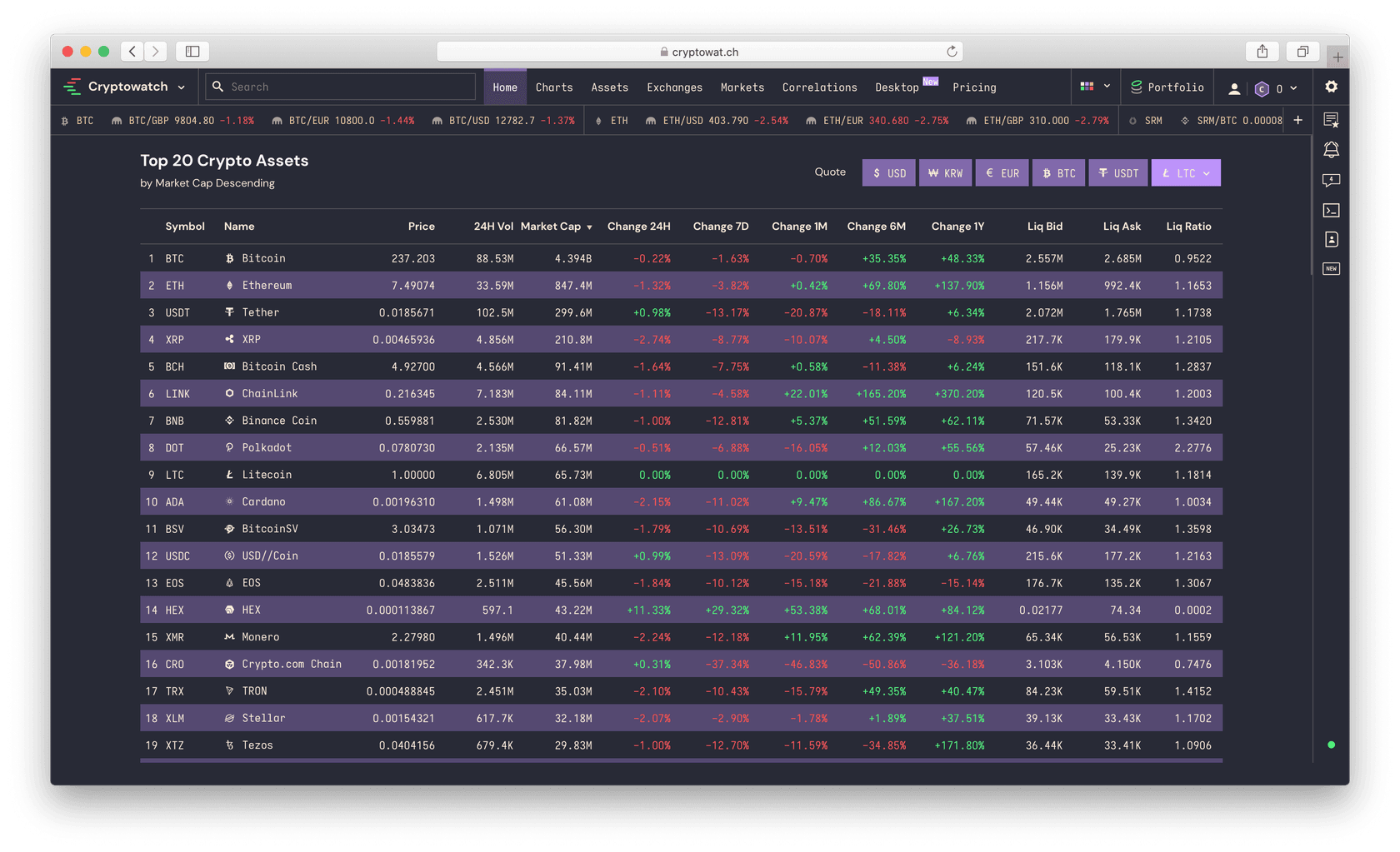The image size is (1400, 852).
Task: Set quote currency to USDT
Action: pyautogui.click(x=1118, y=173)
